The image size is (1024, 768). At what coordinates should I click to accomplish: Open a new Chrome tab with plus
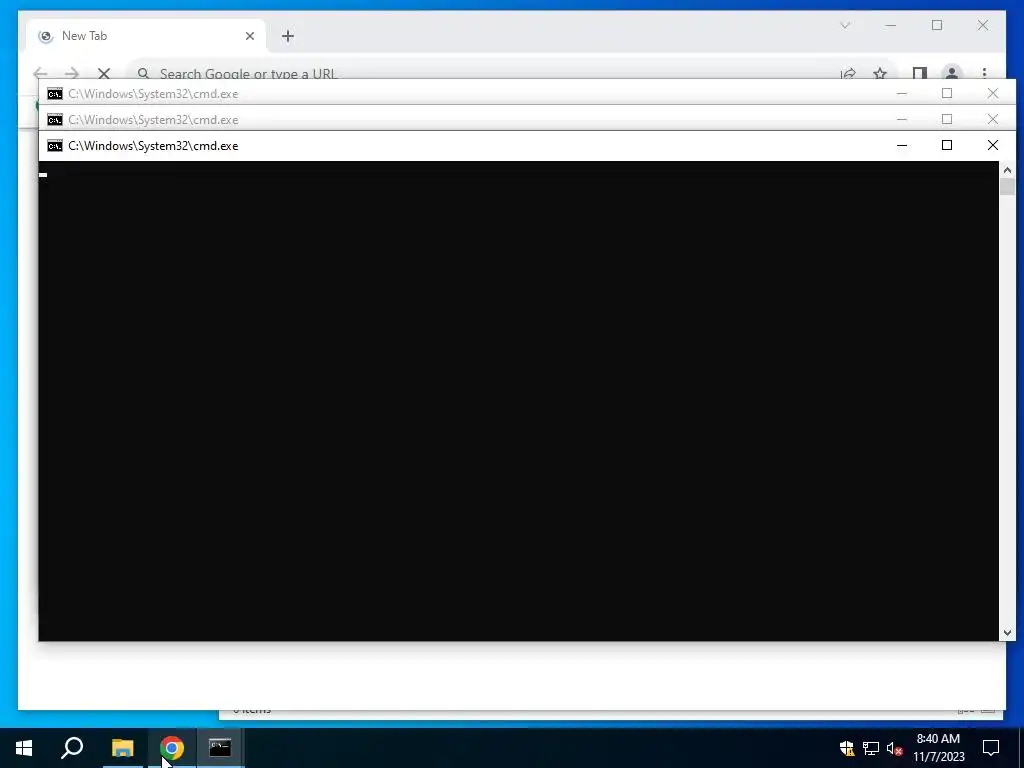[x=288, y=36]
